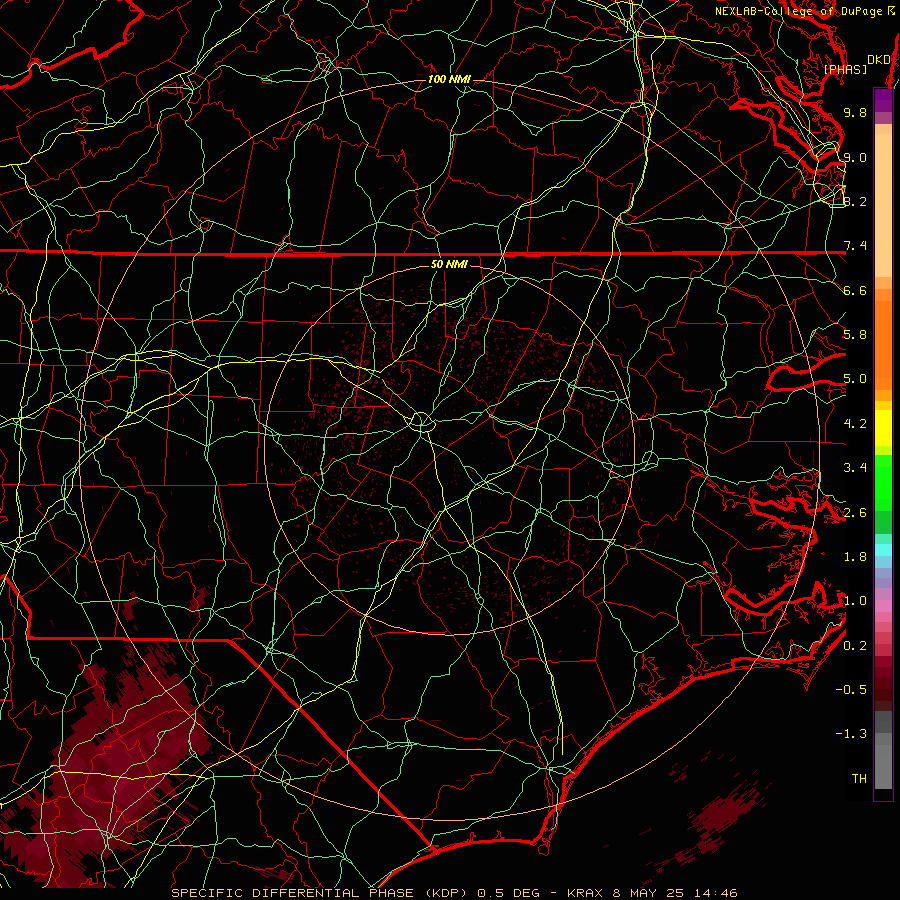Click the 8.2 legend value
Image resolution: width=900 pixels, height=900 pixels.
855,201
